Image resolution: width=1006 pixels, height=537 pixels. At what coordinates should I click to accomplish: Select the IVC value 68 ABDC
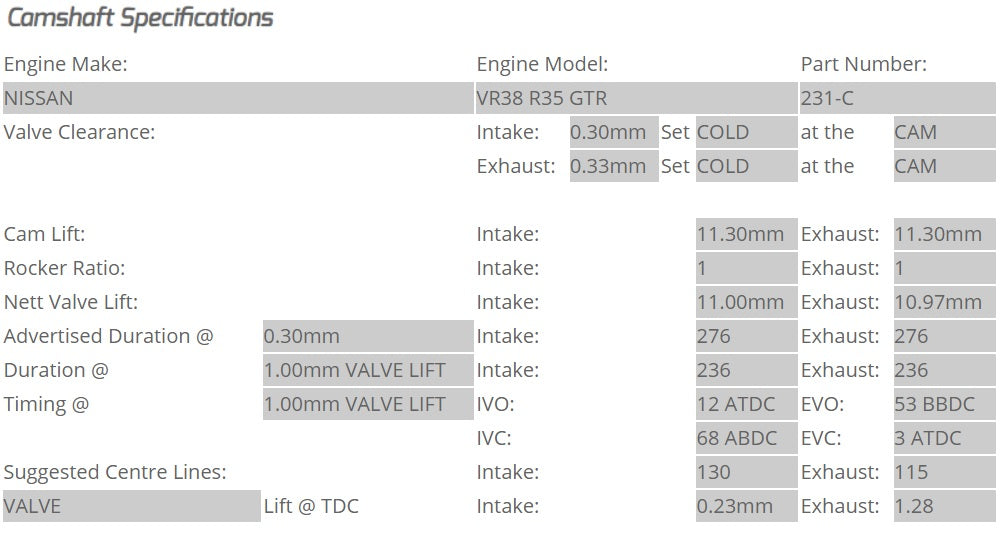746,439
